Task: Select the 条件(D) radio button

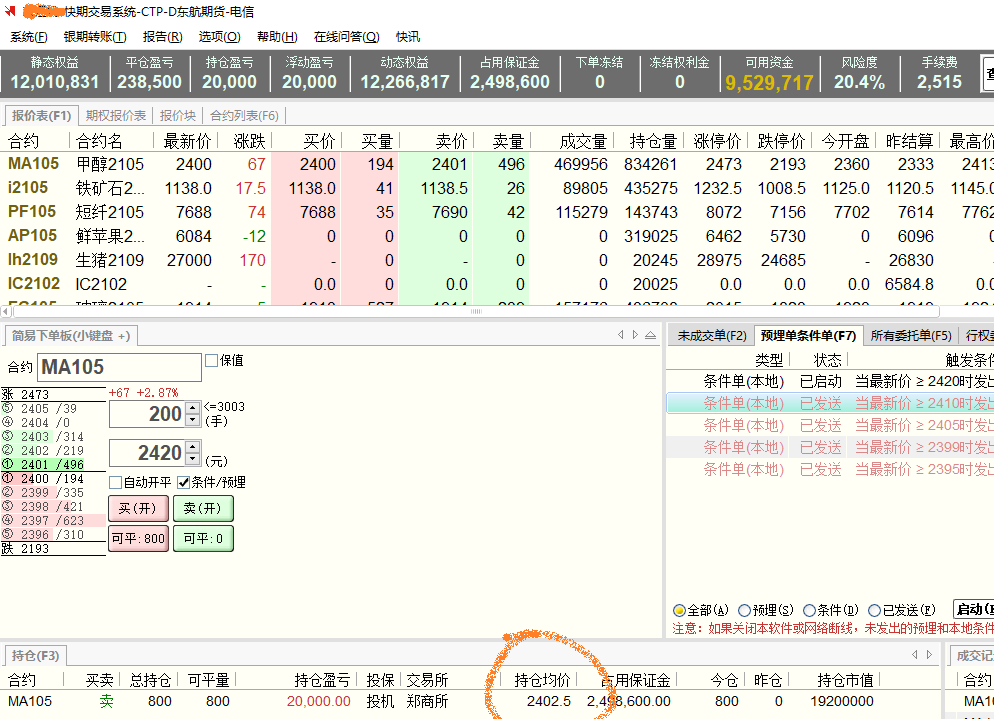Action: point(809,610)
